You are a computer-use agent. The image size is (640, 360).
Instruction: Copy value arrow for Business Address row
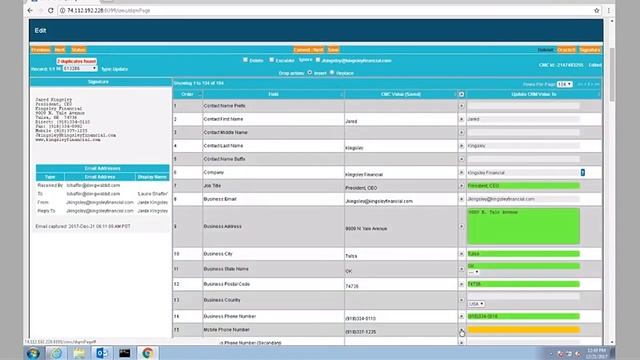[461, 226]
